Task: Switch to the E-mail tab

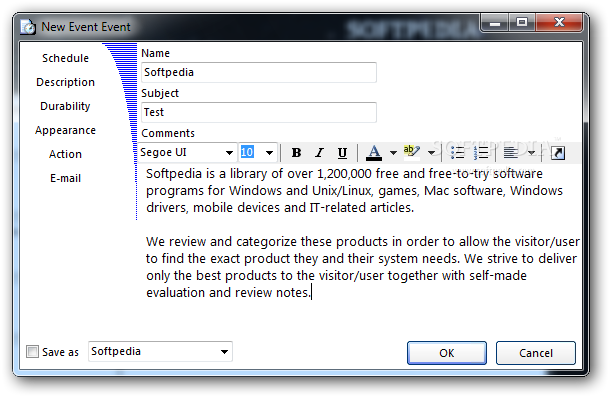Action: tap(65, 178)
